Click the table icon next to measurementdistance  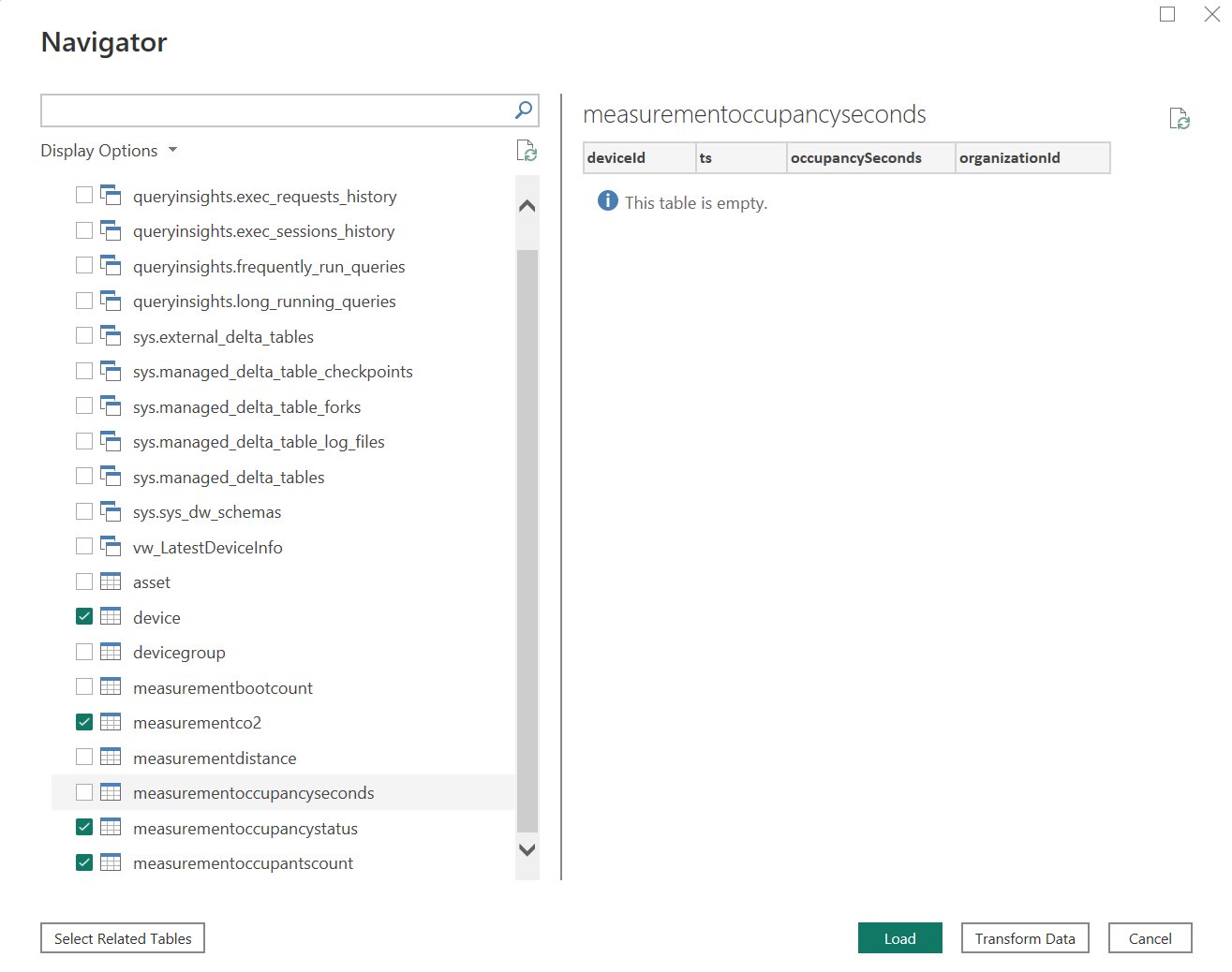click(x=111, y=758)
